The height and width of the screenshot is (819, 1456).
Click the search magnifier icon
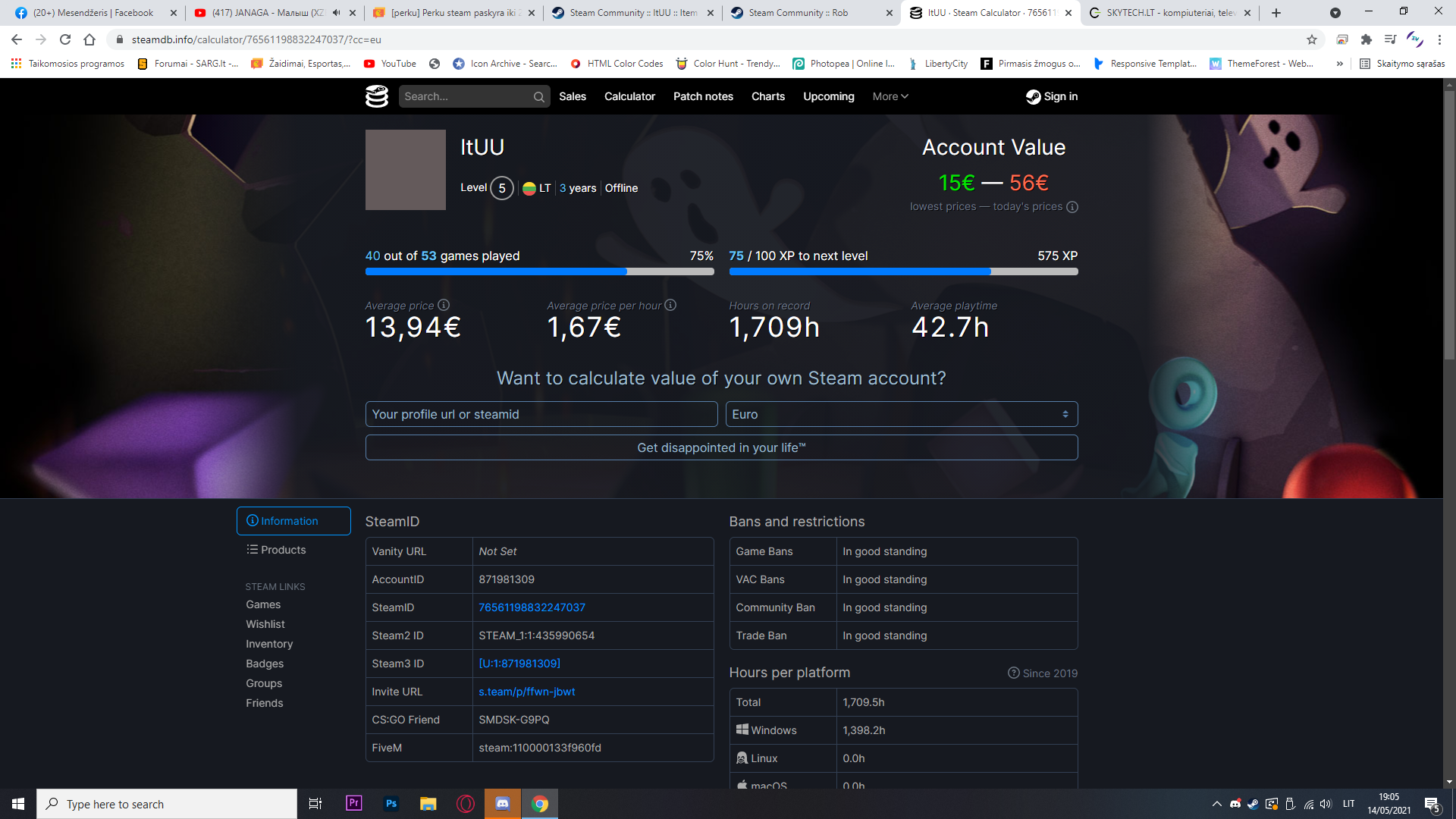(538, 96)
